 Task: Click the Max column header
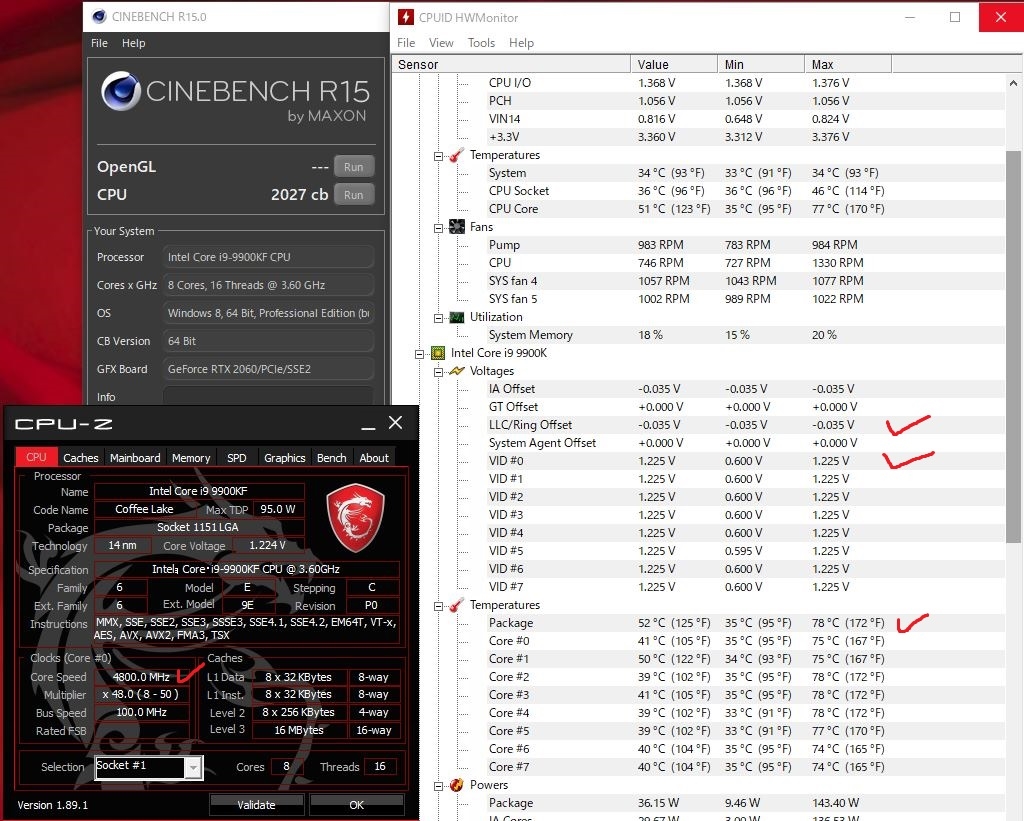click(x=848, y=64)
